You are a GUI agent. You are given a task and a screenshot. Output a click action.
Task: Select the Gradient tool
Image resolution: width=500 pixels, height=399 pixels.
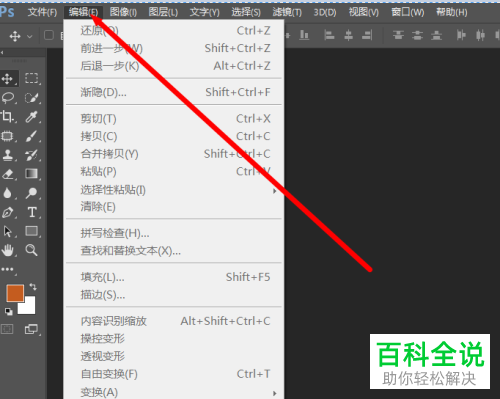(x=32, y=174)
